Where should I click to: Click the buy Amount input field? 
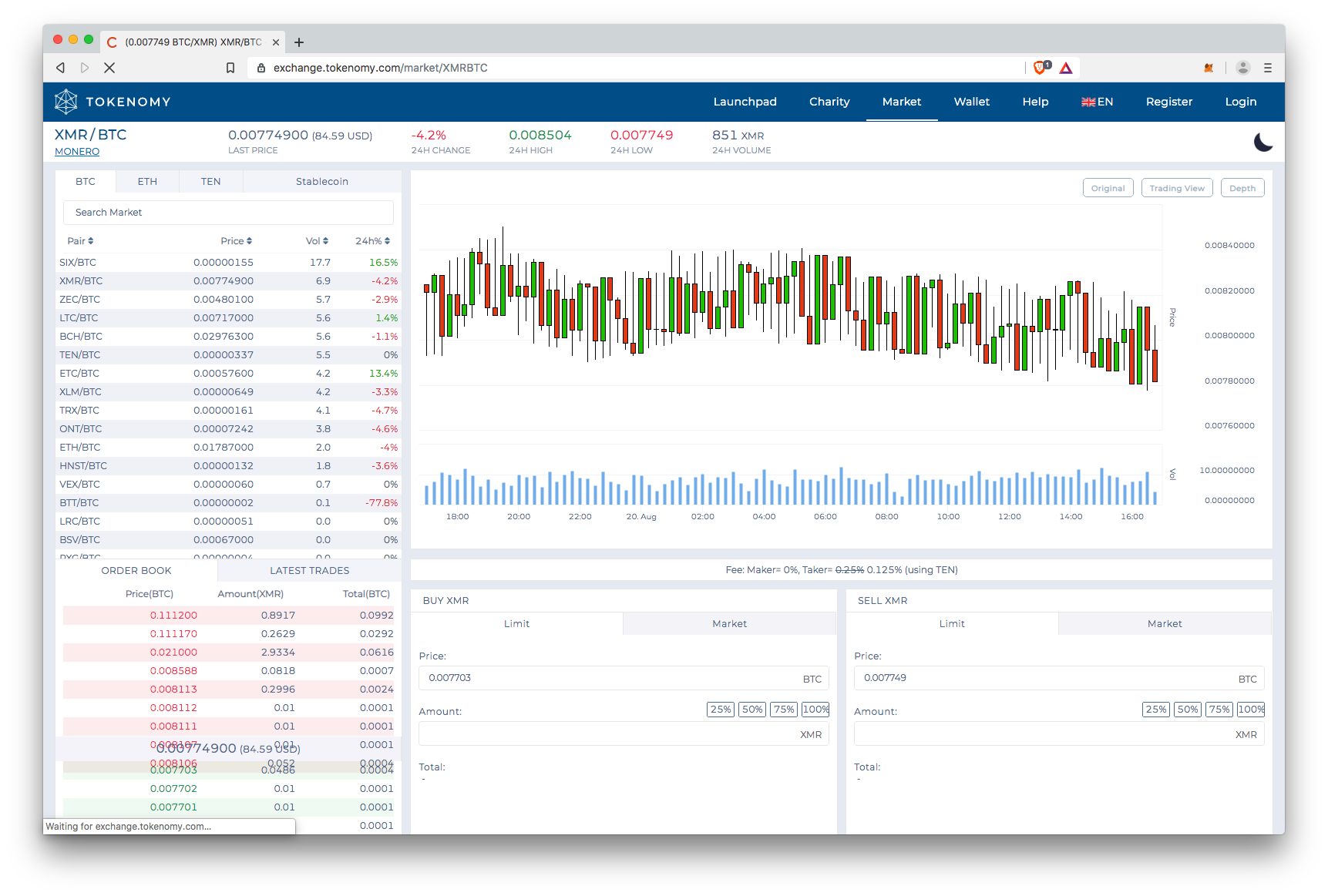[624, 733]
